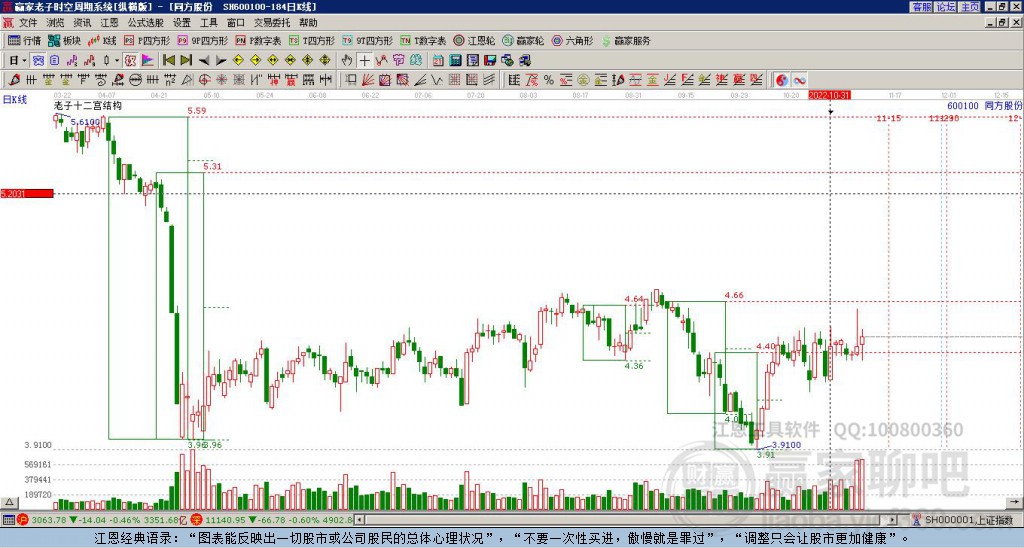1024x548 pixels.
Task: Open the 日 period dropdown
Action: click(17, 60)
